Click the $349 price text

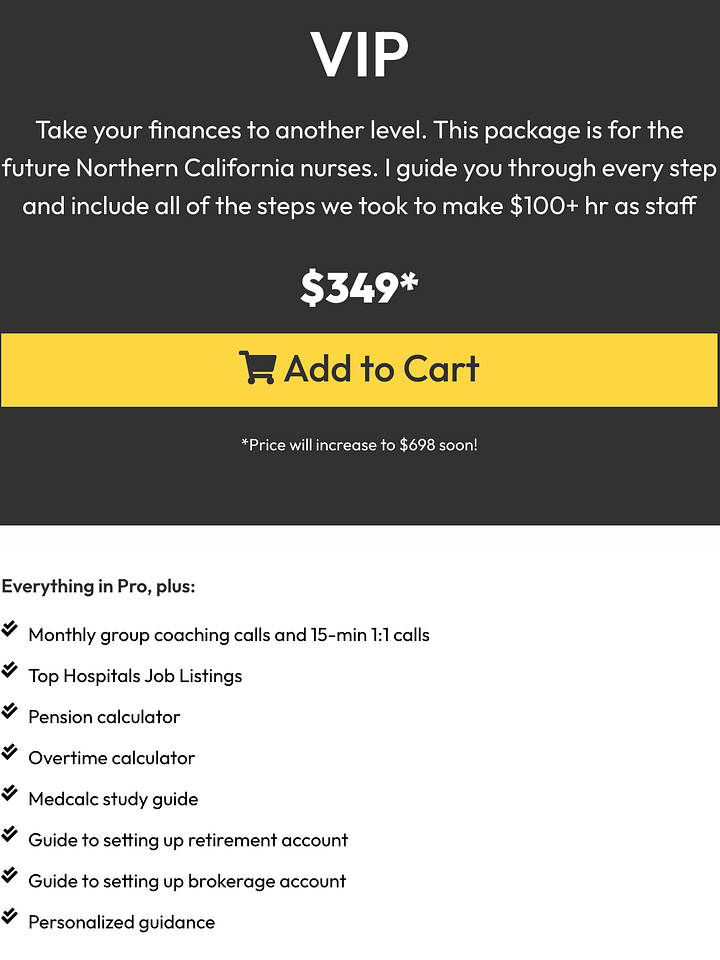click(359, 287)
